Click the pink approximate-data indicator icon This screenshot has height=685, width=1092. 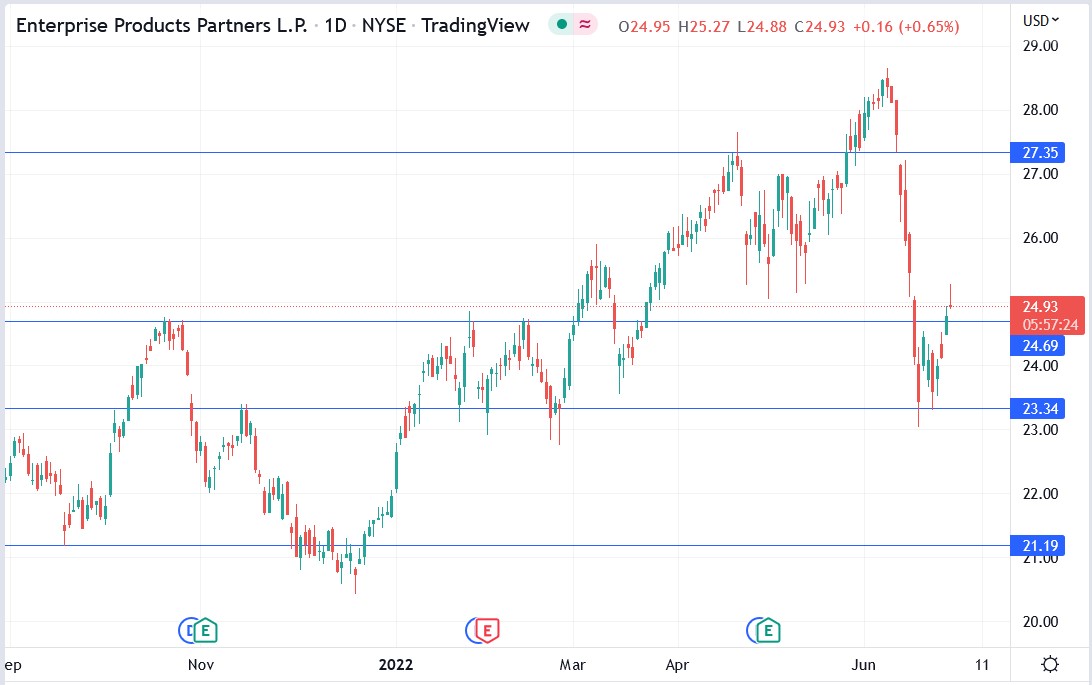point(585,25)
